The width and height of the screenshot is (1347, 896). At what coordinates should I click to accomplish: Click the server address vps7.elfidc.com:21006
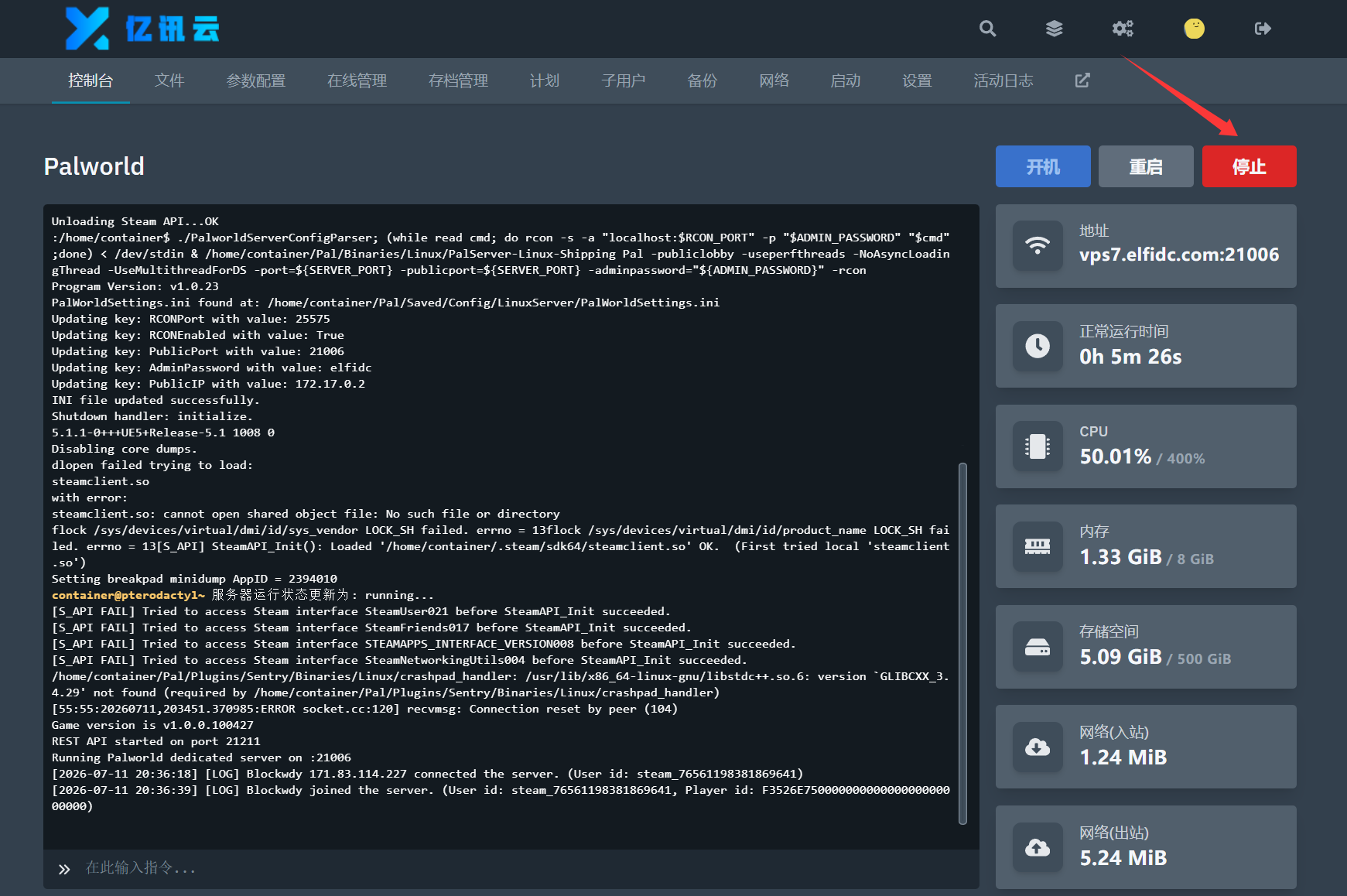pos(1179,255)
